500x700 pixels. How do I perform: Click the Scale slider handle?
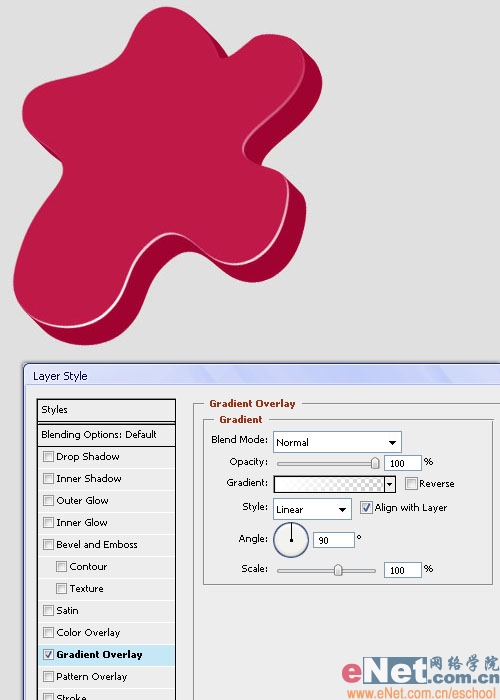tap(338, 570)
